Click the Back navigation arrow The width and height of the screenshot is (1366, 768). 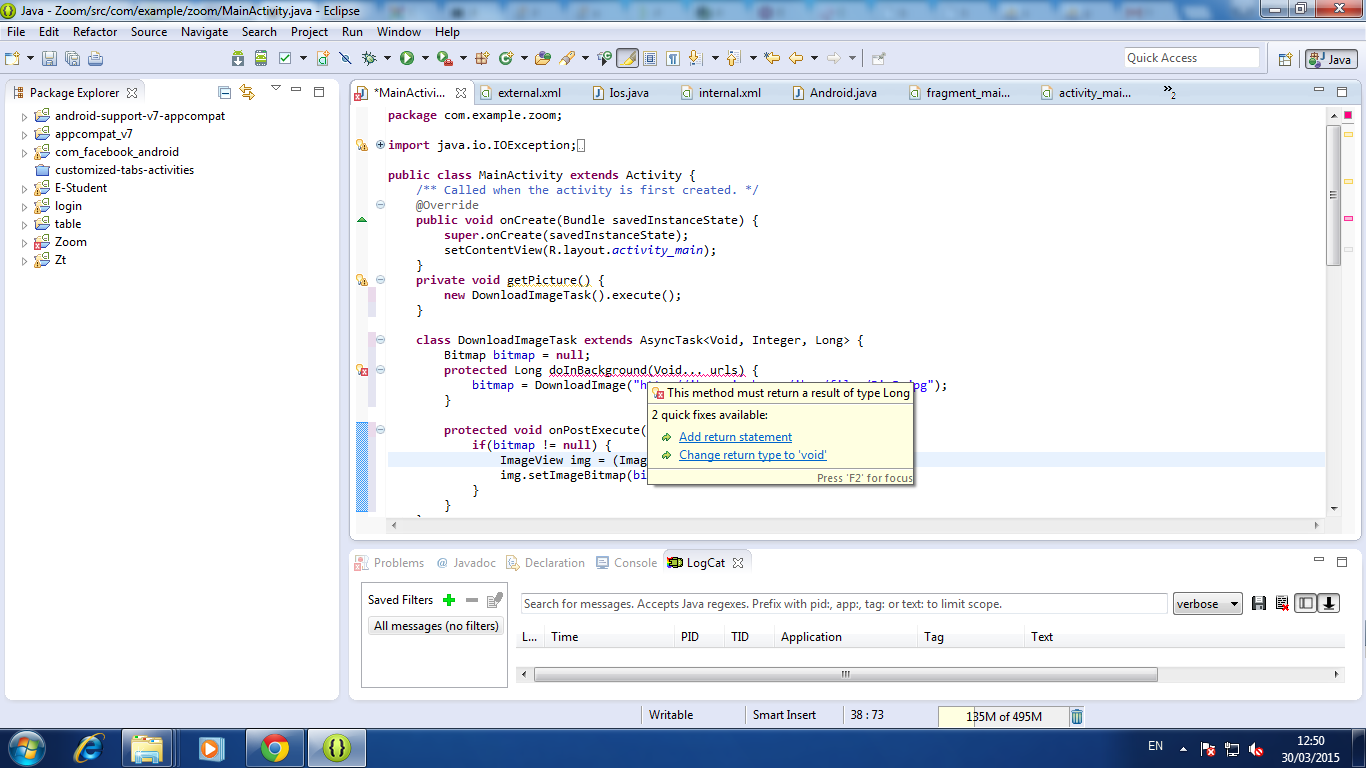point(796,59)
